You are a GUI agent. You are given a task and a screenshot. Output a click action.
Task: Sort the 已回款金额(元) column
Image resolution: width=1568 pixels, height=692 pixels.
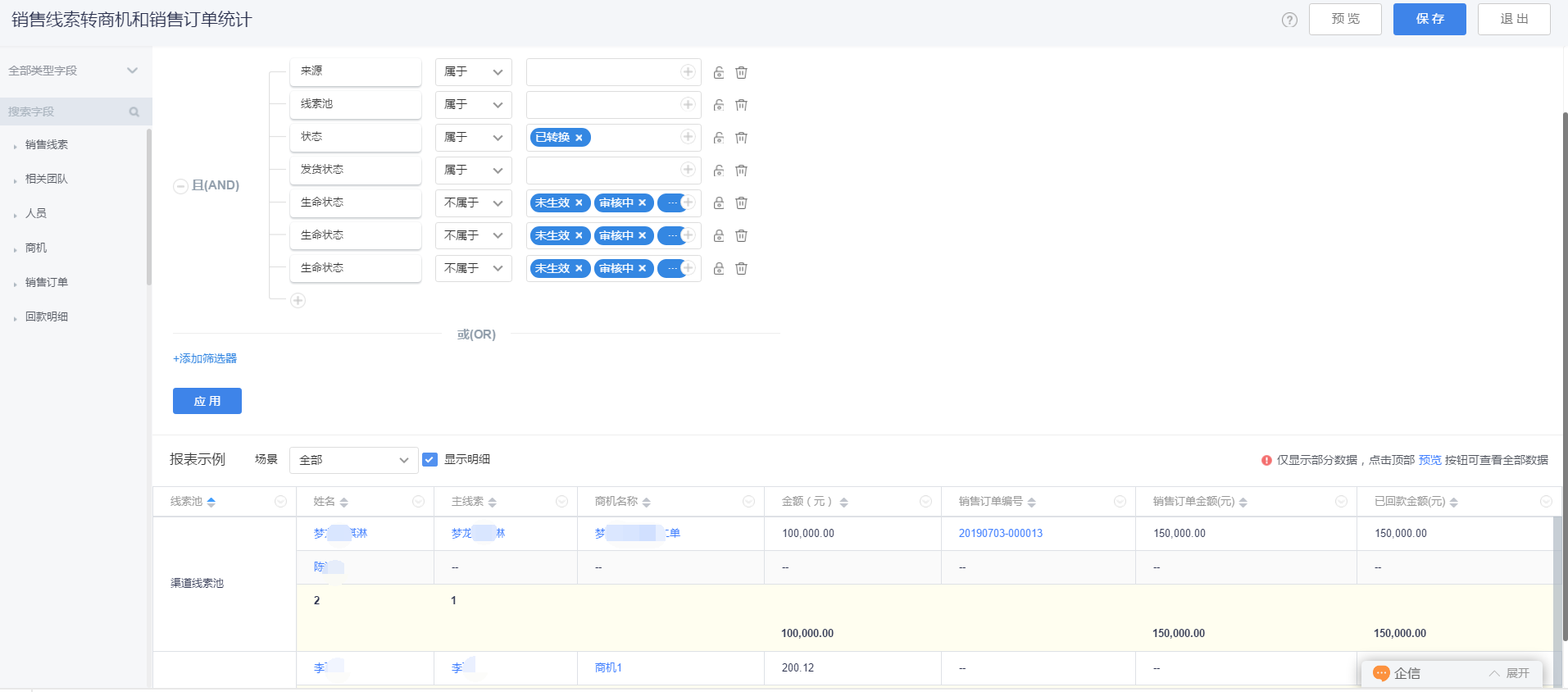(1454, 502)
